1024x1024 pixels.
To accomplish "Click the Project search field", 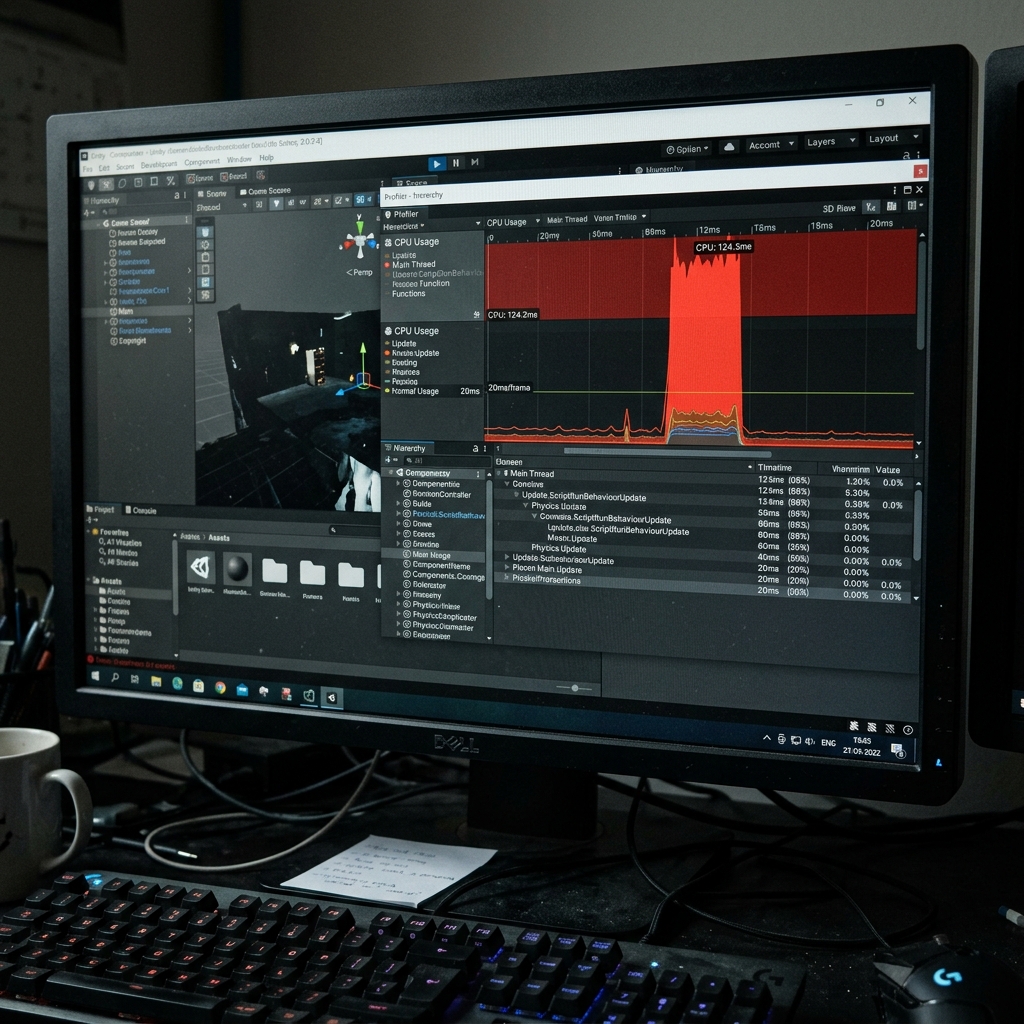I will coord(353,530).
